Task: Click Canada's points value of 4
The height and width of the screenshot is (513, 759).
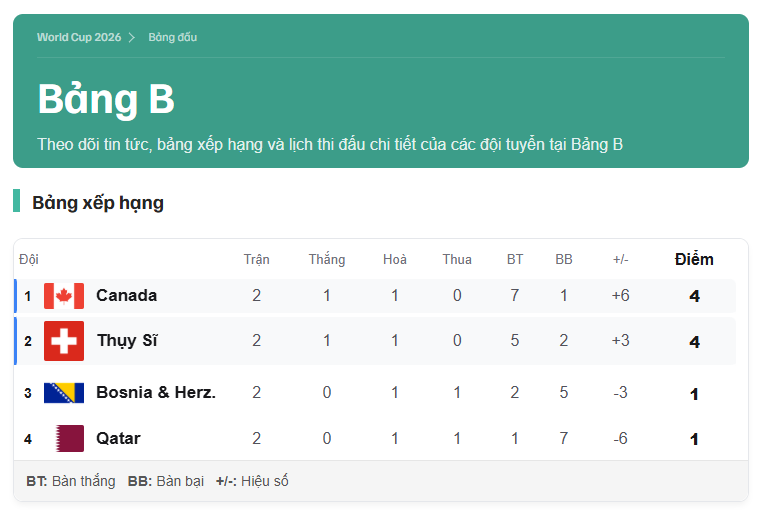Action: pyautogui.click(x=694, y=296)
